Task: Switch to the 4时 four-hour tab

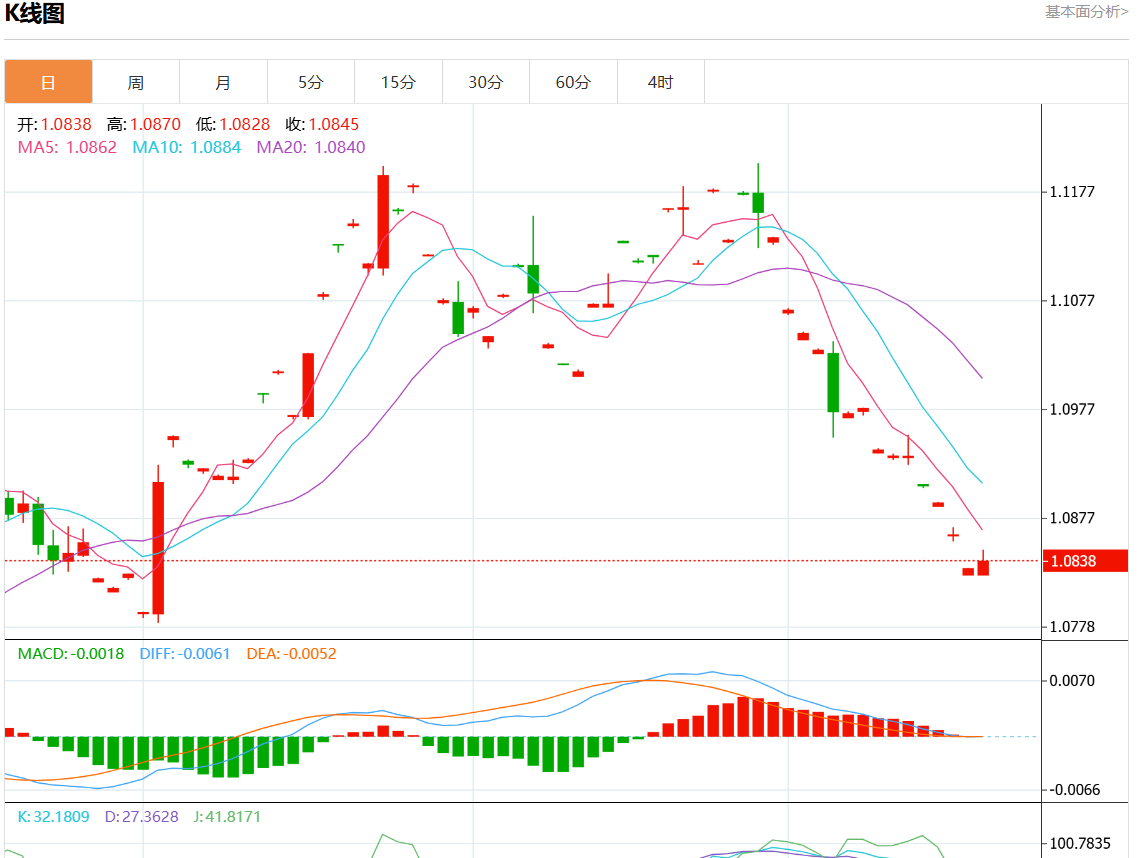Action: coord(660,82)
